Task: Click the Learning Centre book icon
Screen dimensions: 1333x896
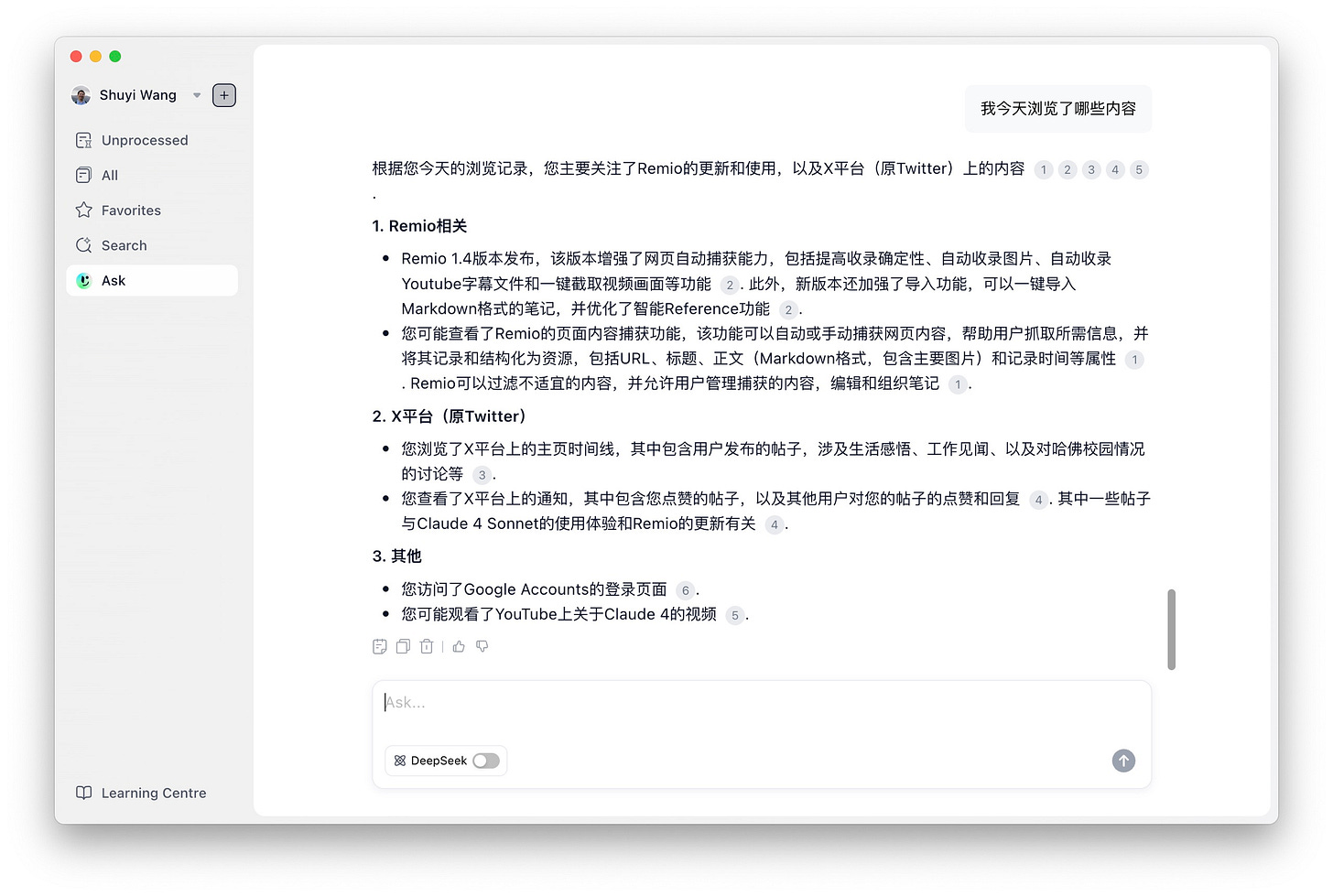Action: pos(83,793)
